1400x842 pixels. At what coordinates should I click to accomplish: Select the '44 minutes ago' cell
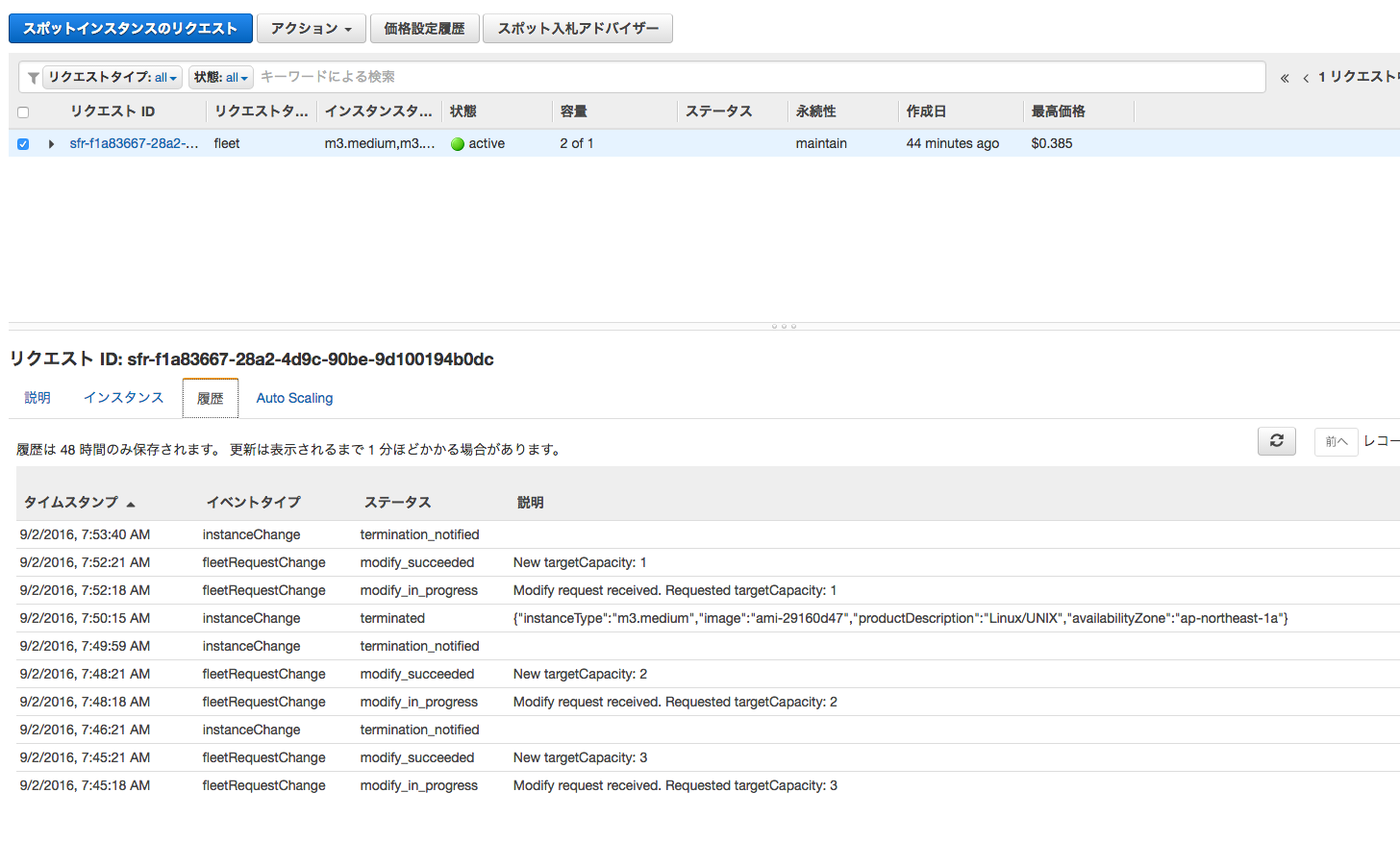(953, 143)
